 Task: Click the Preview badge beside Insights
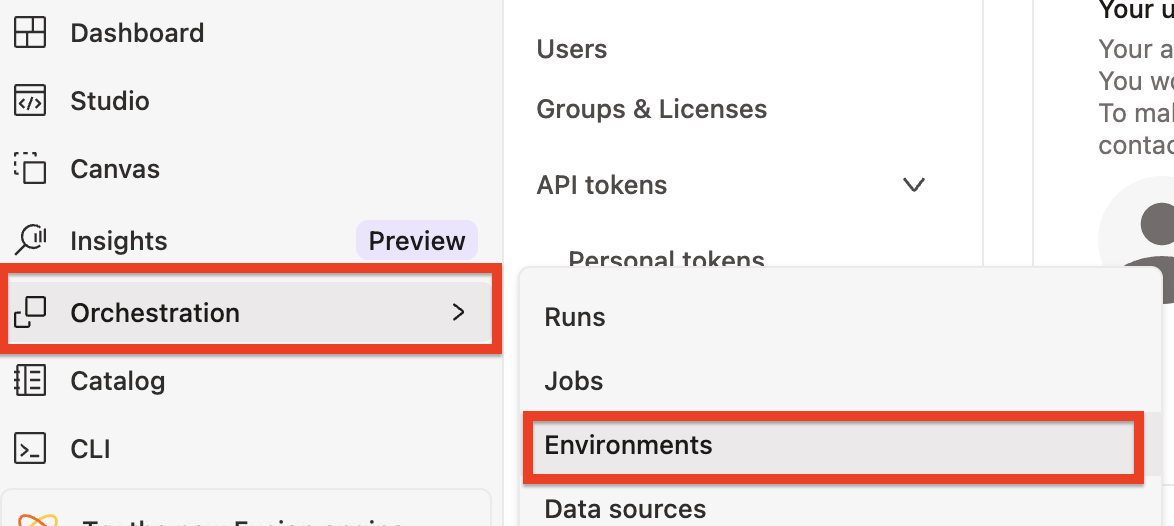tap(417, 241)
